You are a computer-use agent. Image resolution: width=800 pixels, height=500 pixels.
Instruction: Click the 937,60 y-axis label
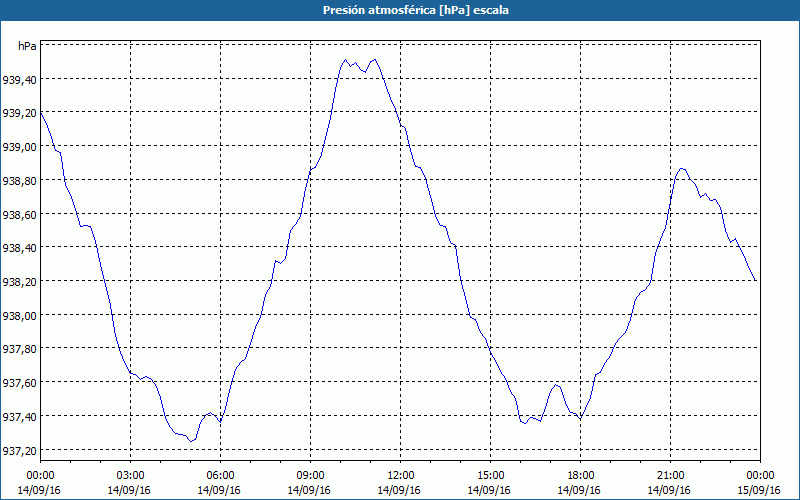point(19,383)
